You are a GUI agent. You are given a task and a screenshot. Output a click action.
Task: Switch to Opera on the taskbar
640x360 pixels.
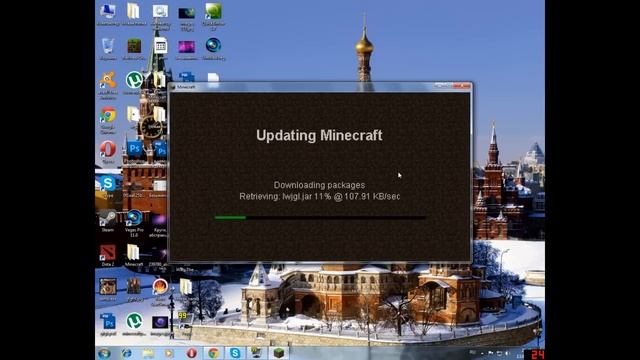tap(191, 353)
